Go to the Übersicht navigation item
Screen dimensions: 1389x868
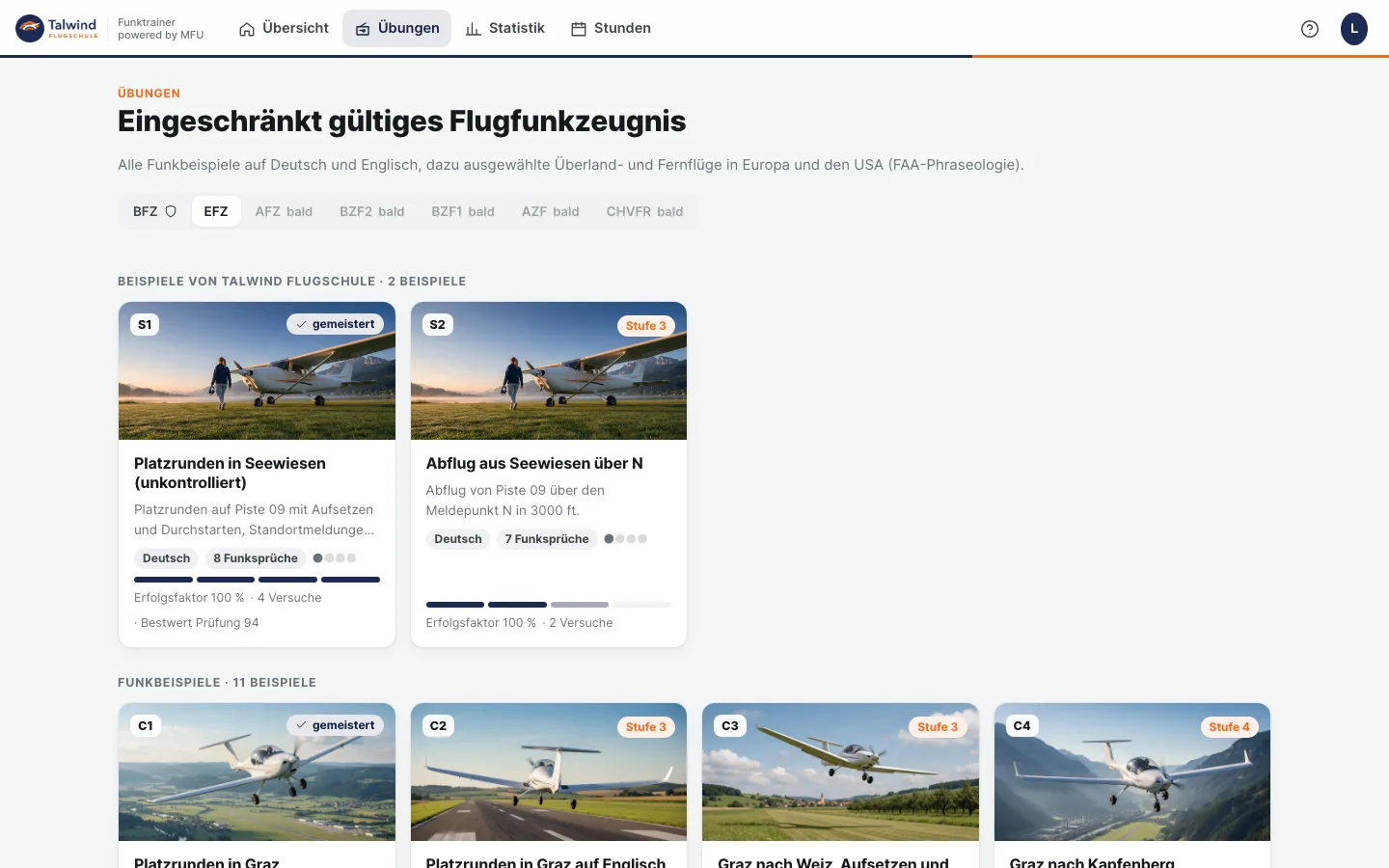(284, 29)
